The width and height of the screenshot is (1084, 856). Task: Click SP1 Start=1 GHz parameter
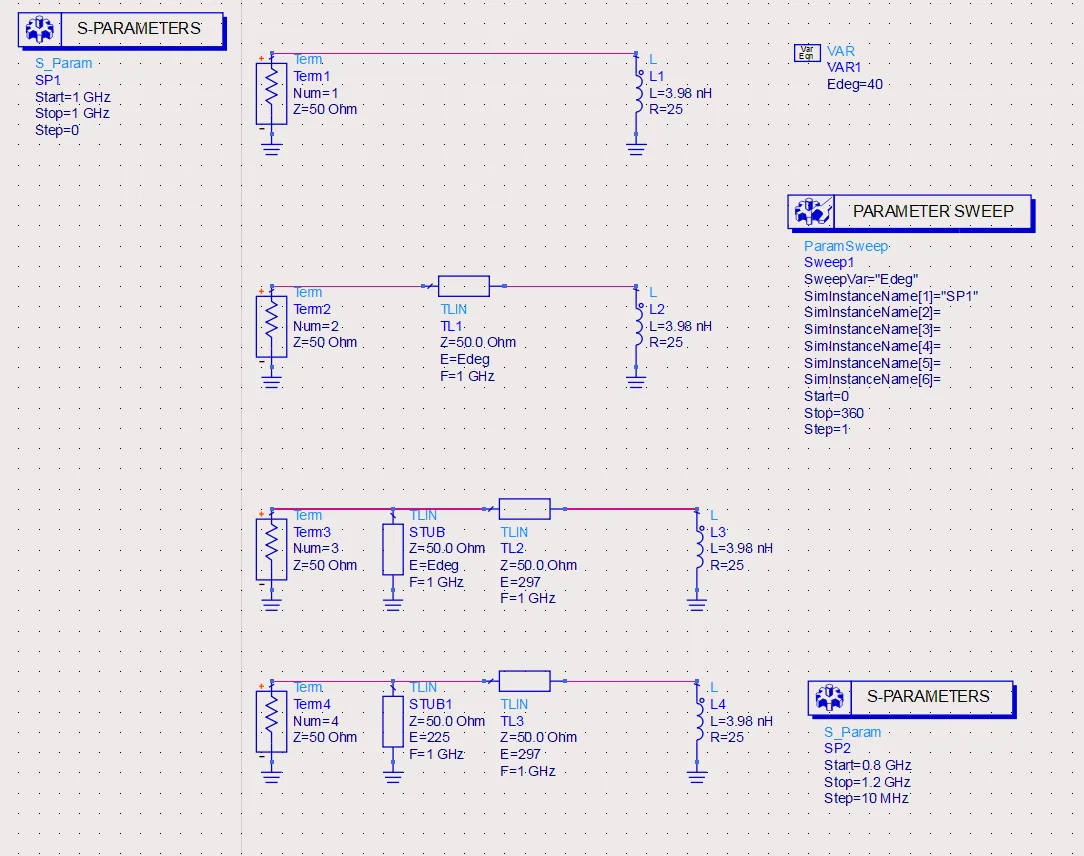(73, 97)
